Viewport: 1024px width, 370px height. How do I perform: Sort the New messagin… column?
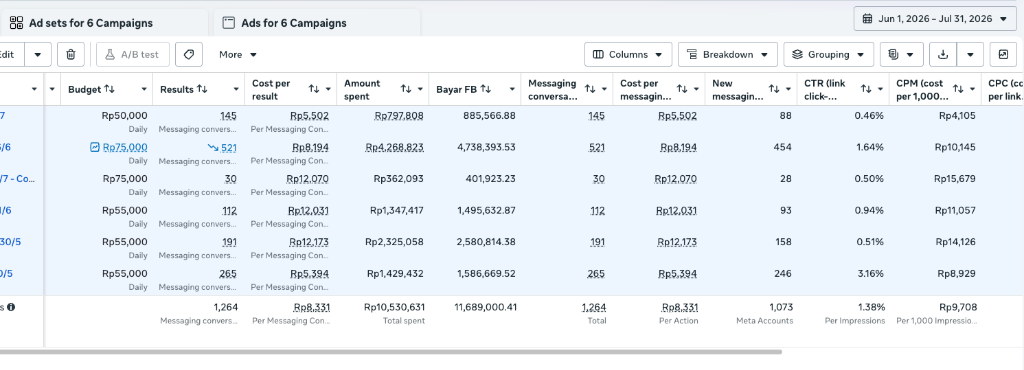[x=774, y=89]
